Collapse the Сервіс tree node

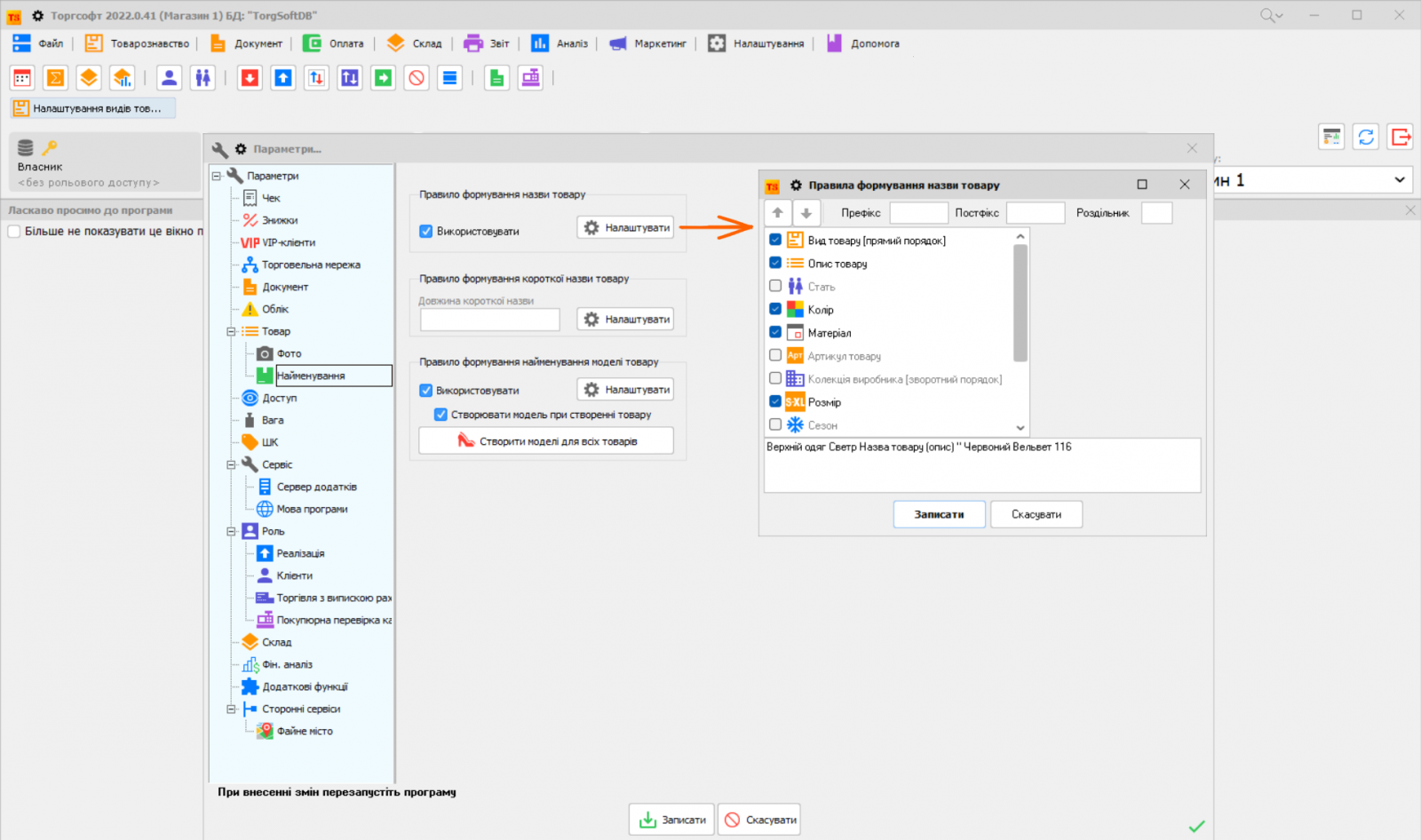coord(231,464)
